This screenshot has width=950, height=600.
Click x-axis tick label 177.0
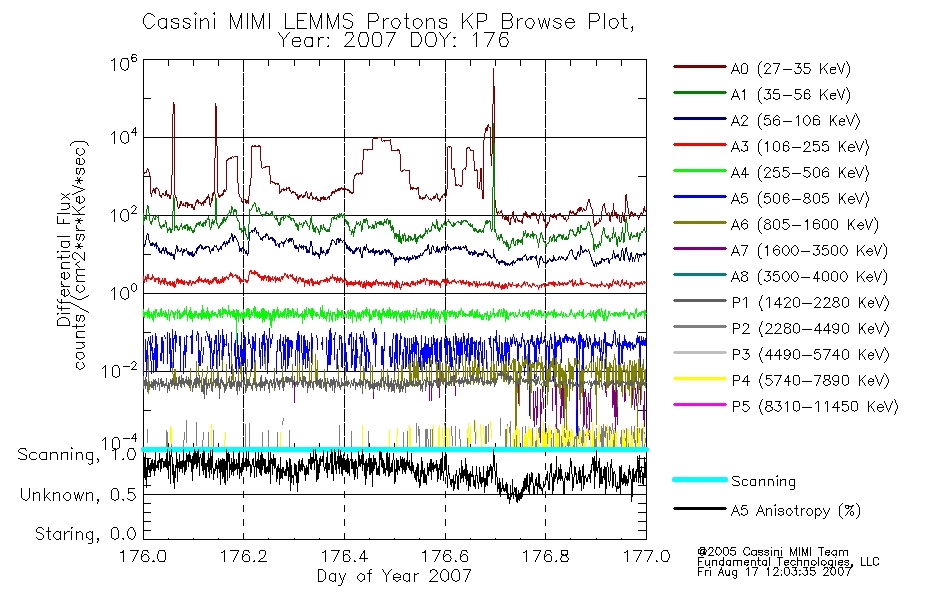coord(646,556)
